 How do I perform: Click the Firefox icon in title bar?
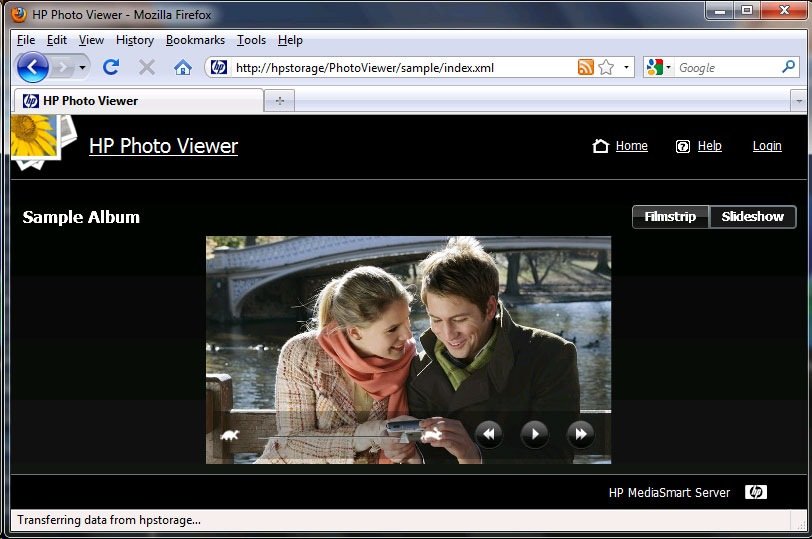coord(19,14)
